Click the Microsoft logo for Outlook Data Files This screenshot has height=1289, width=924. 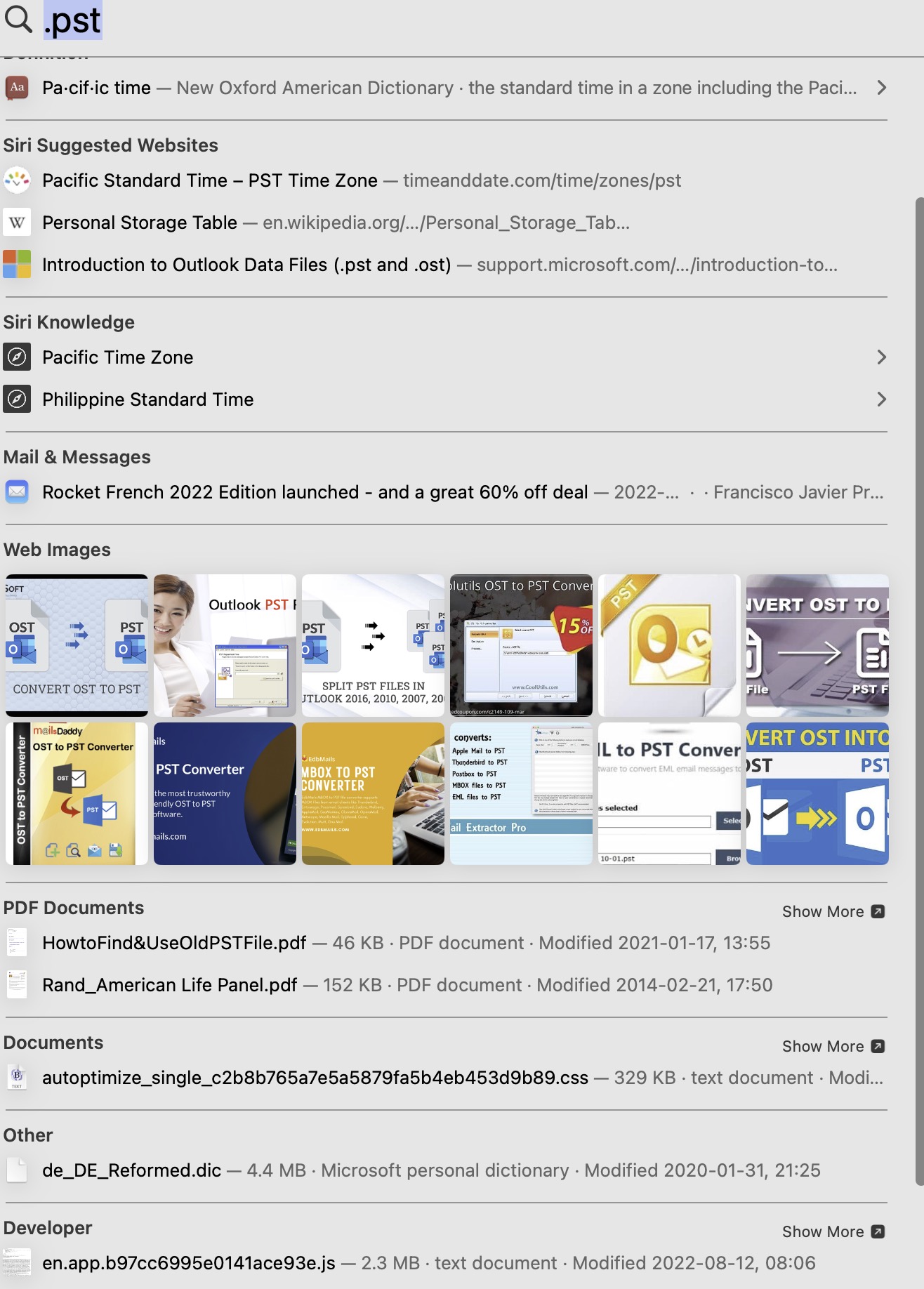tap(17, 265)
